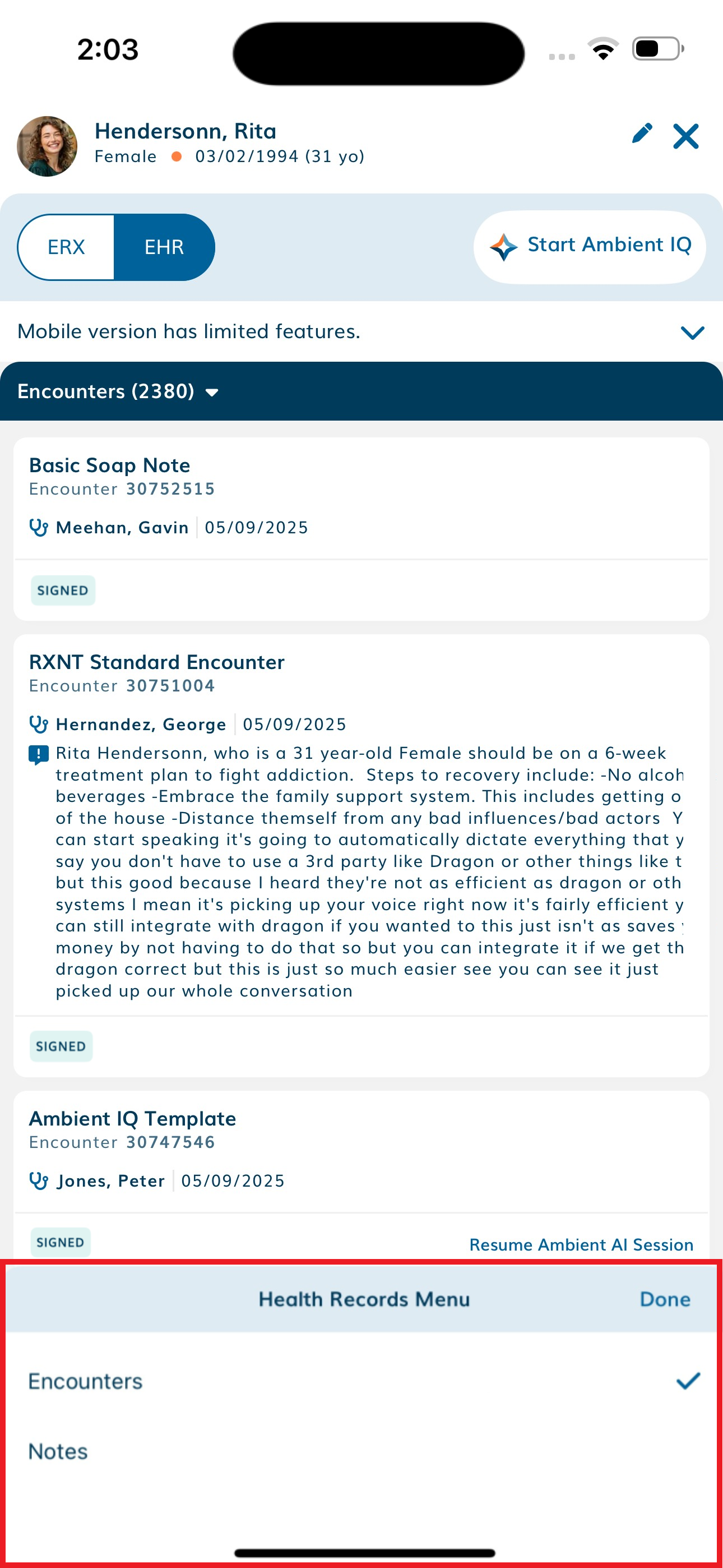Switch to the ERX toggle

pos(66,247)
